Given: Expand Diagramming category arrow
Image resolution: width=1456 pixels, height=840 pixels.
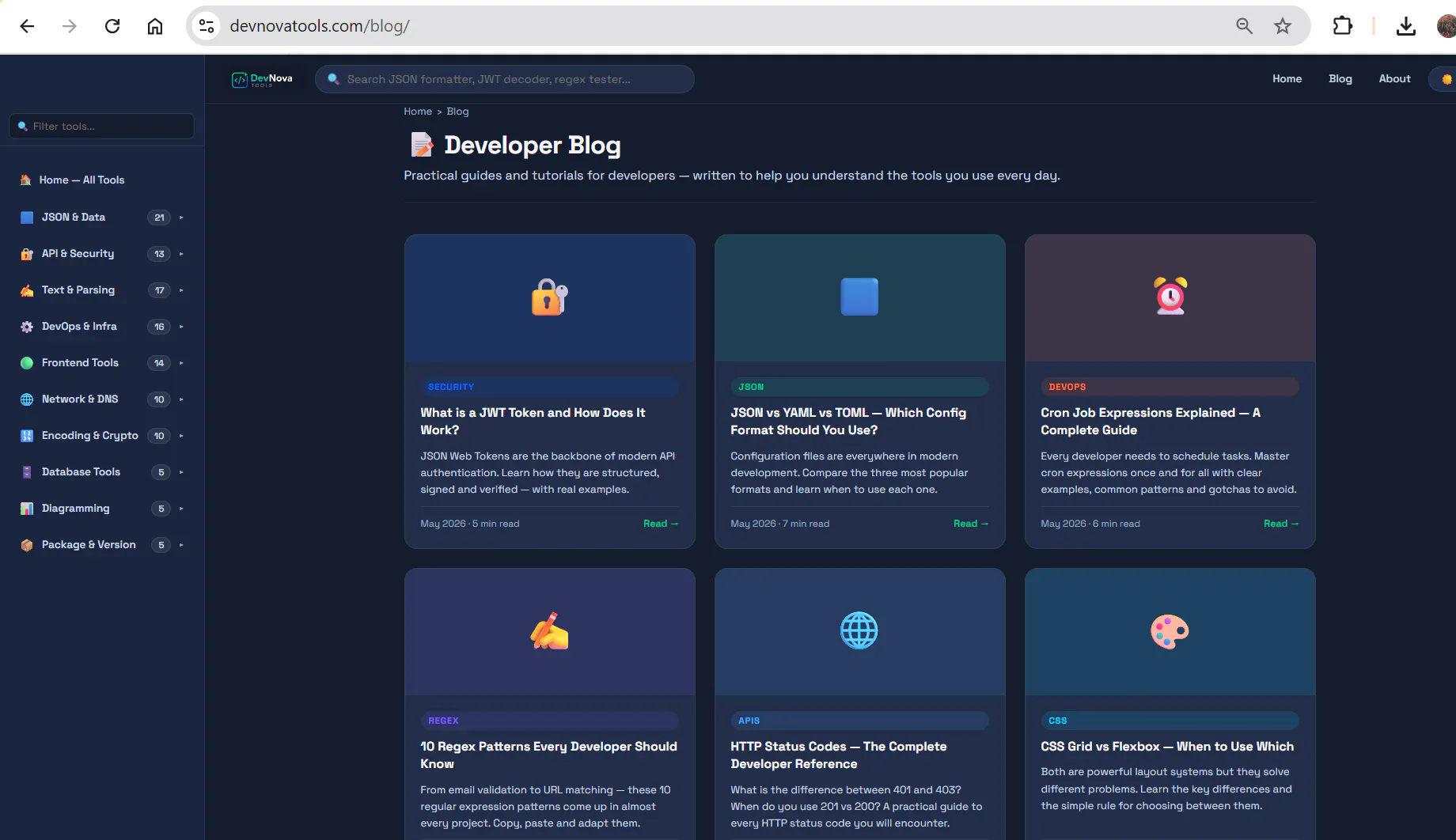Looking at the screenshot, I should coord(181,509).
